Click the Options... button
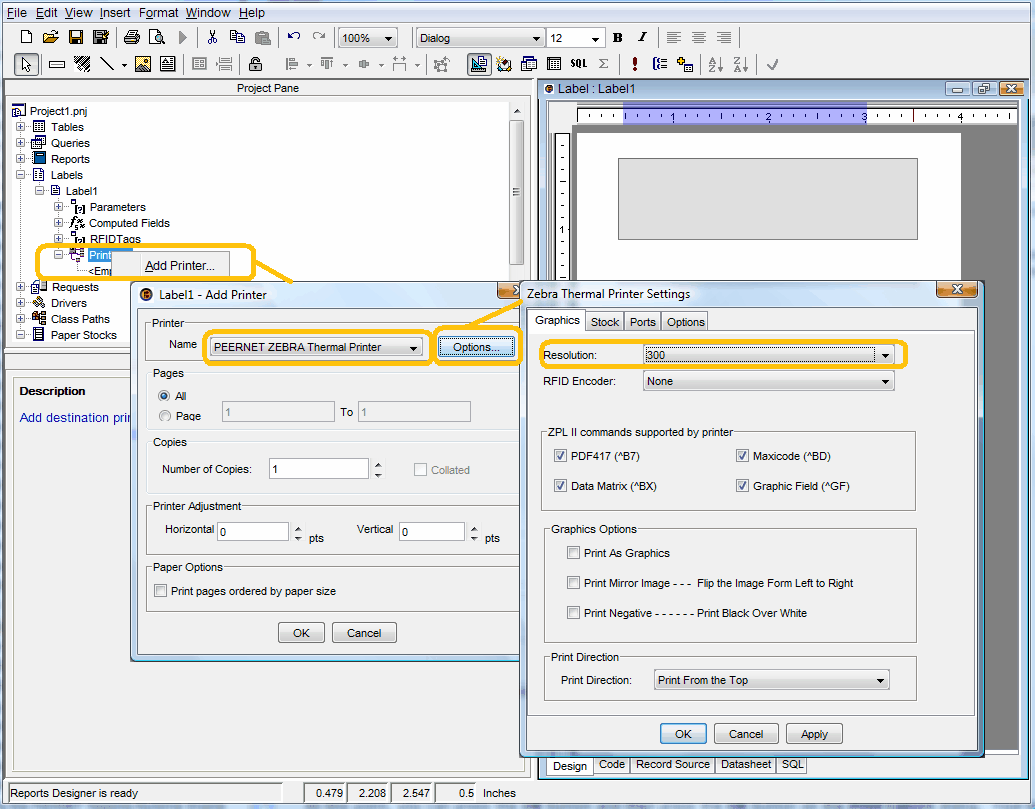 pyautogui.click(x=476, y=347)
